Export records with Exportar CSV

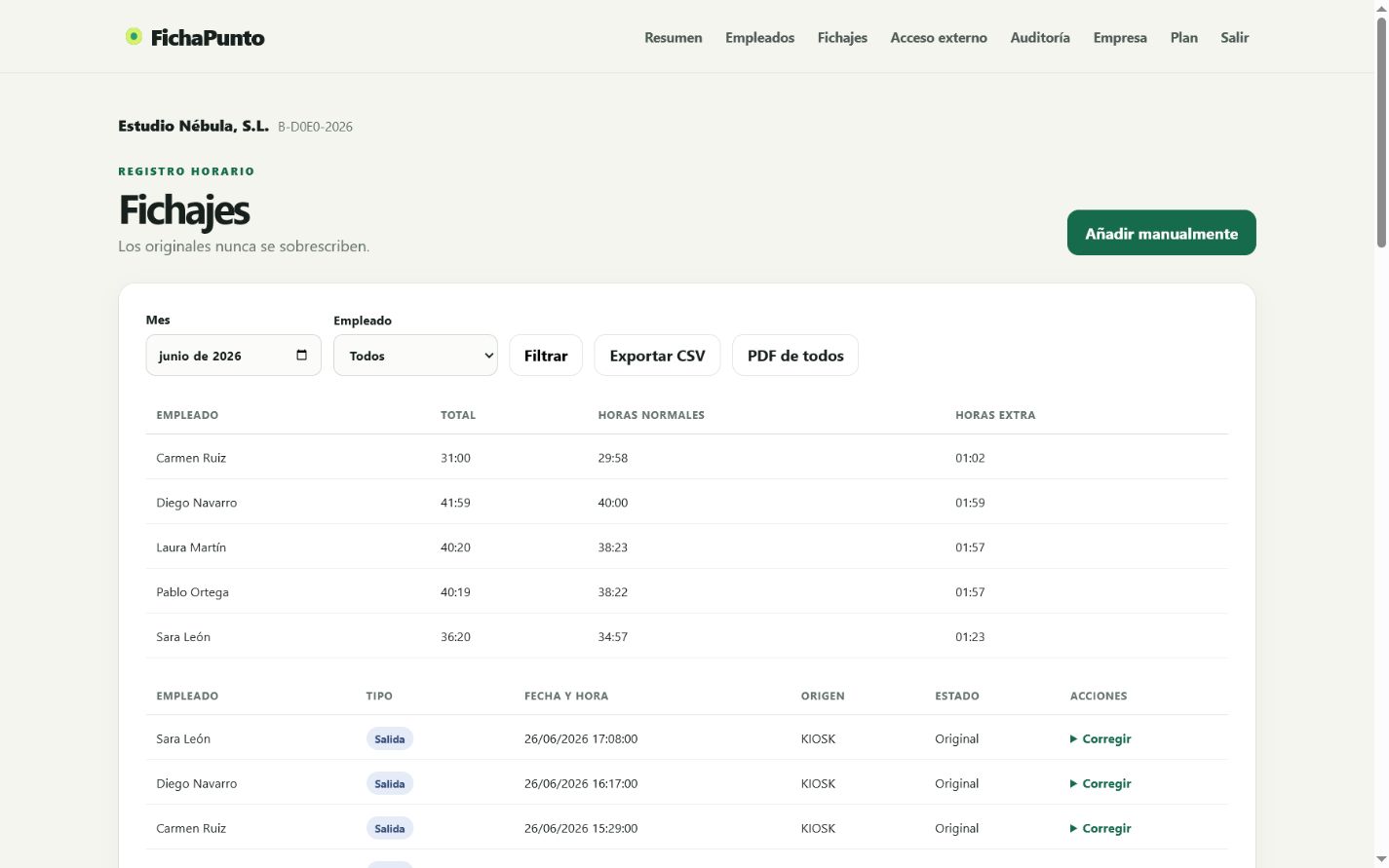click(657, 356)
